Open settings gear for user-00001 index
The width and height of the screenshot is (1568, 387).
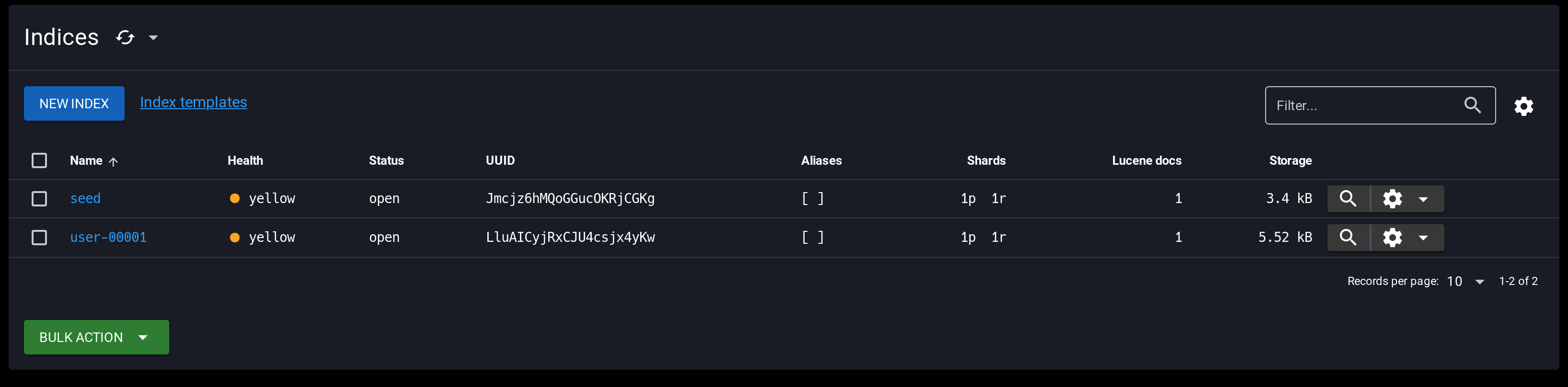coord(1392,238)
